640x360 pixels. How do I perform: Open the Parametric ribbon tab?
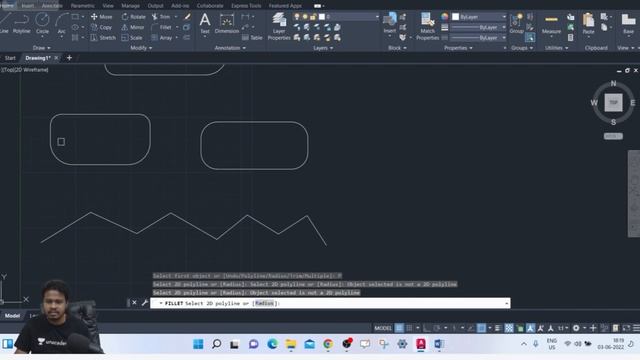pos(82,6)
